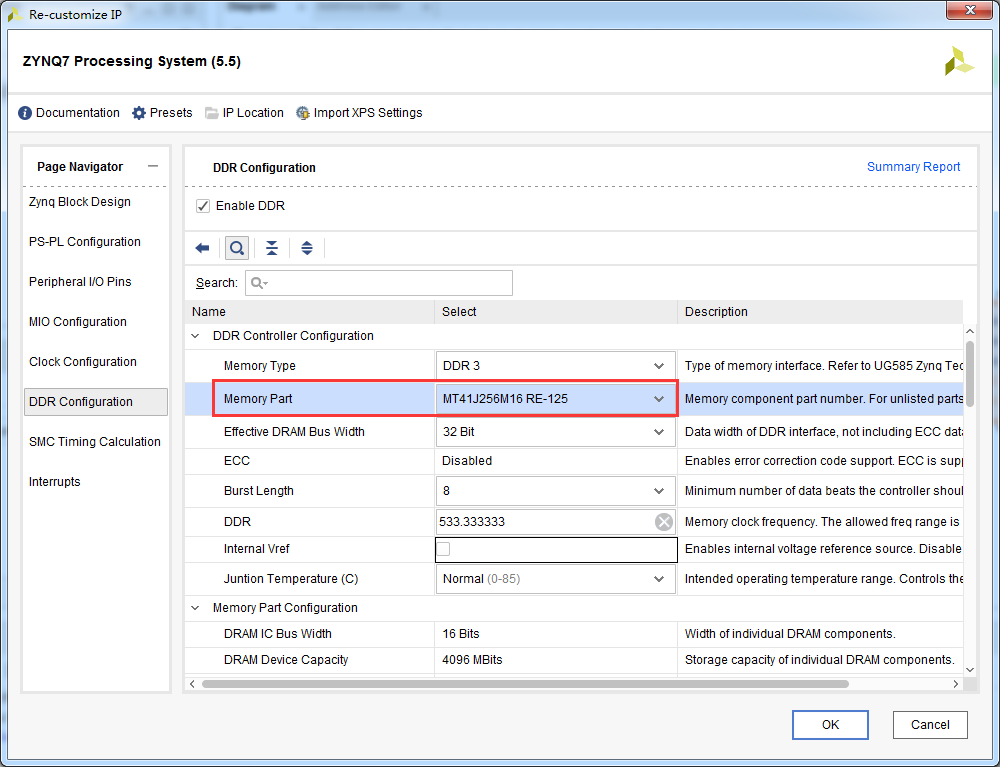
Task: Open the Memory Part dropdown
Action: point(555,399)
